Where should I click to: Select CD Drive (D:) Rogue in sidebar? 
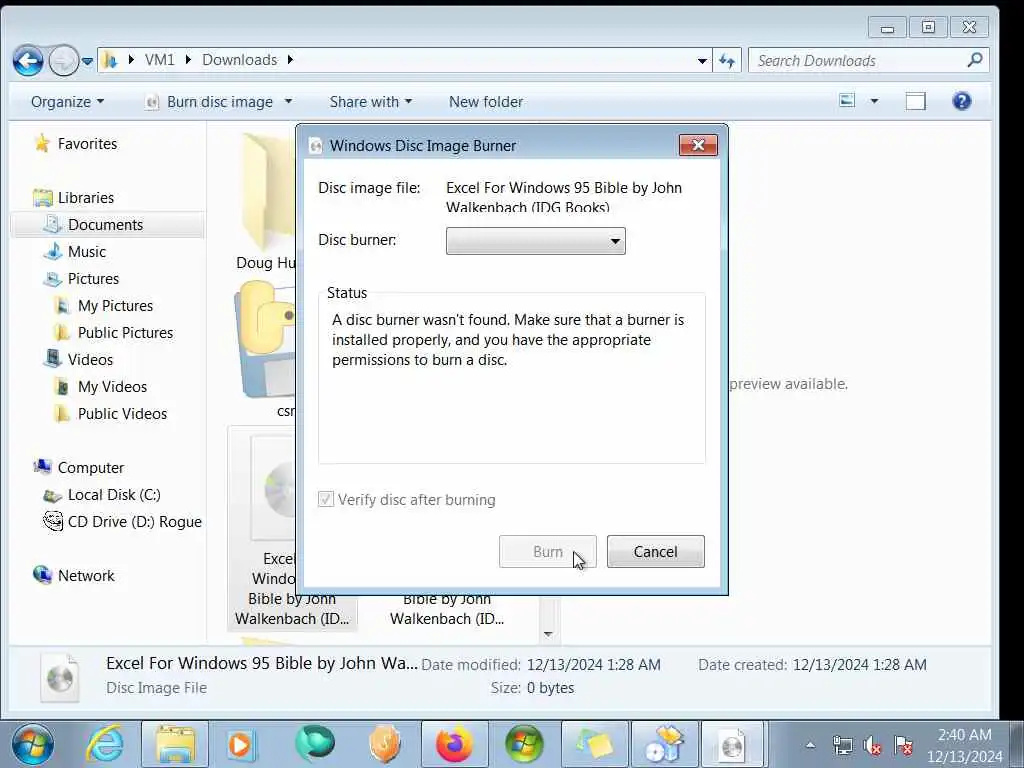pos(122,522)
